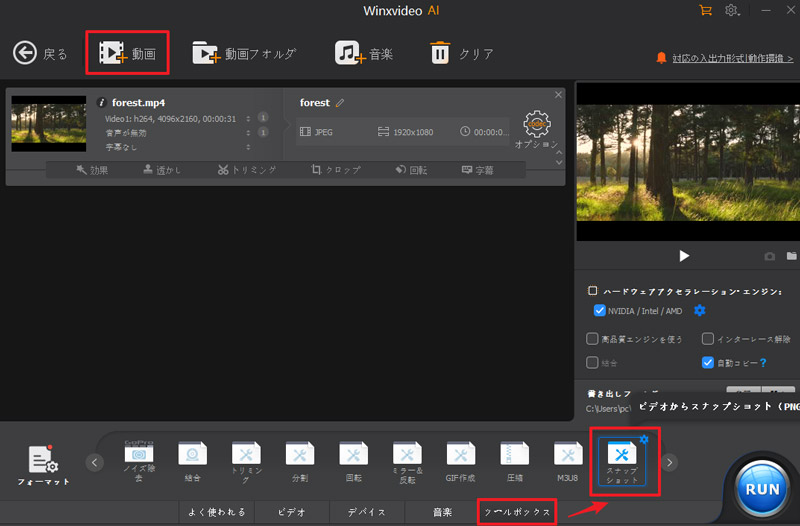This screenshot has width=800, height=526.
Task: Play the forest preview video
Action: [x=684, y=256]
